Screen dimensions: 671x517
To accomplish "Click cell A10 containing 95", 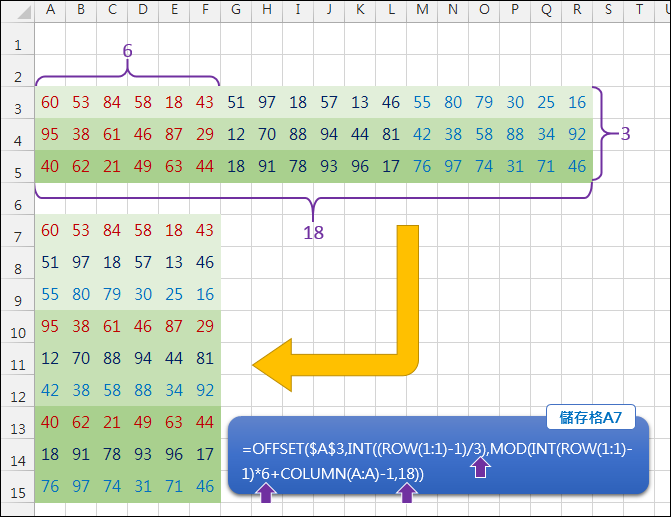I will 50,327.
